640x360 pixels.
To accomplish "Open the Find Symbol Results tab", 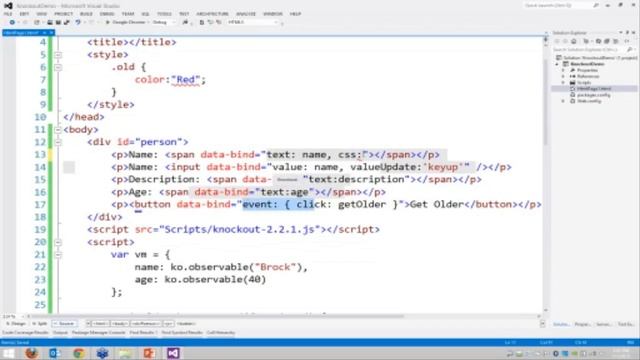I will tap(182, 333).
